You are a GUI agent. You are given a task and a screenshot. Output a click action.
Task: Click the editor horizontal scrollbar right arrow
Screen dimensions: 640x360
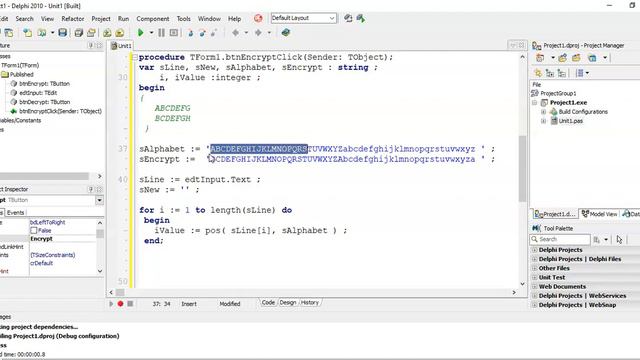tap(514, 292)
